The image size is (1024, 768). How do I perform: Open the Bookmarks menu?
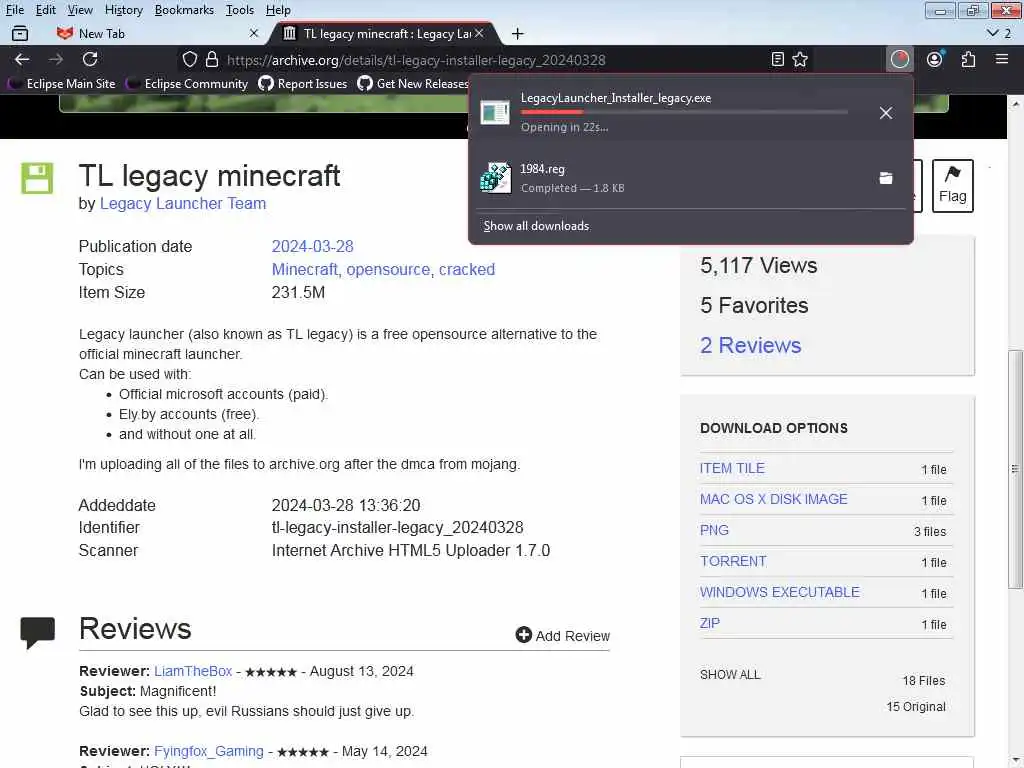click(x=184, y=10)
